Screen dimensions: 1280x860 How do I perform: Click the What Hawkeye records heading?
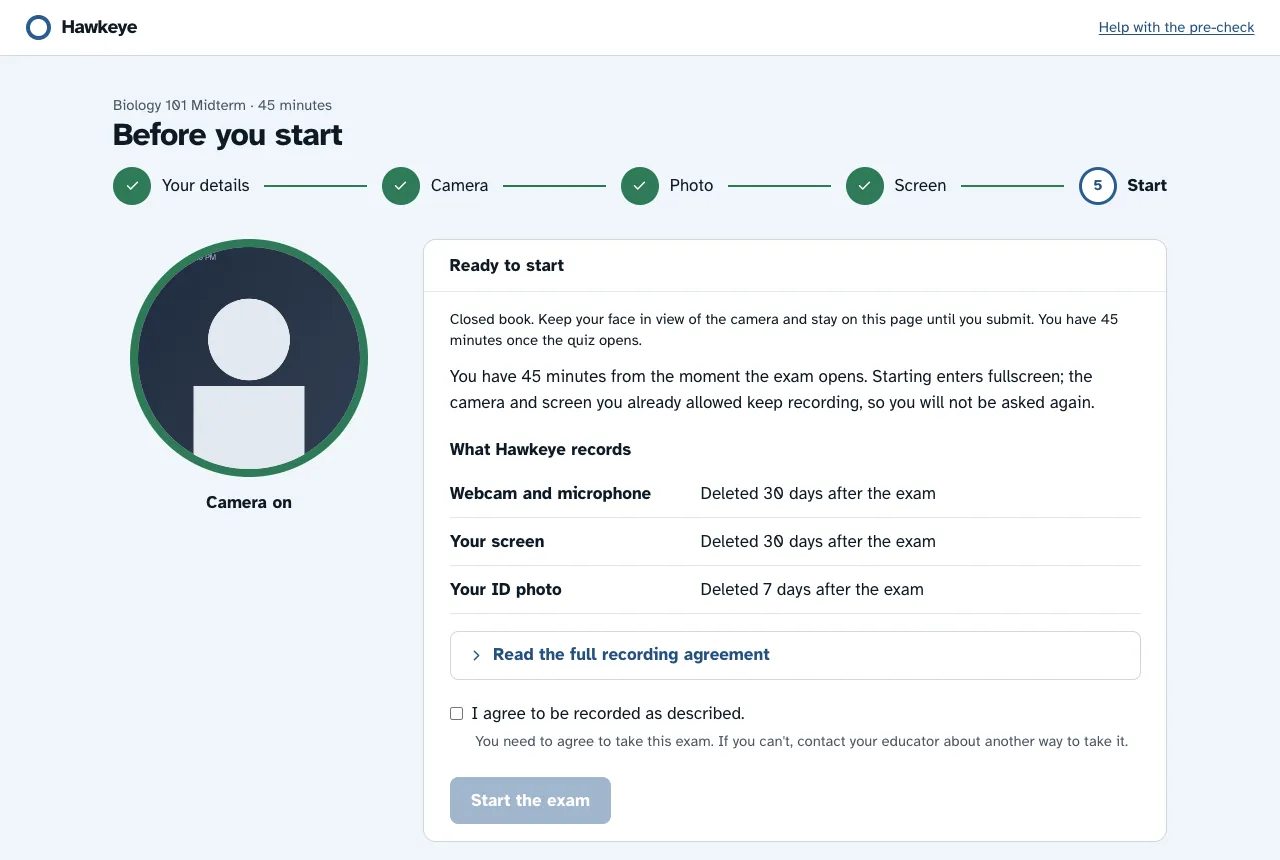pyautogui.click(x=540, y=450)
